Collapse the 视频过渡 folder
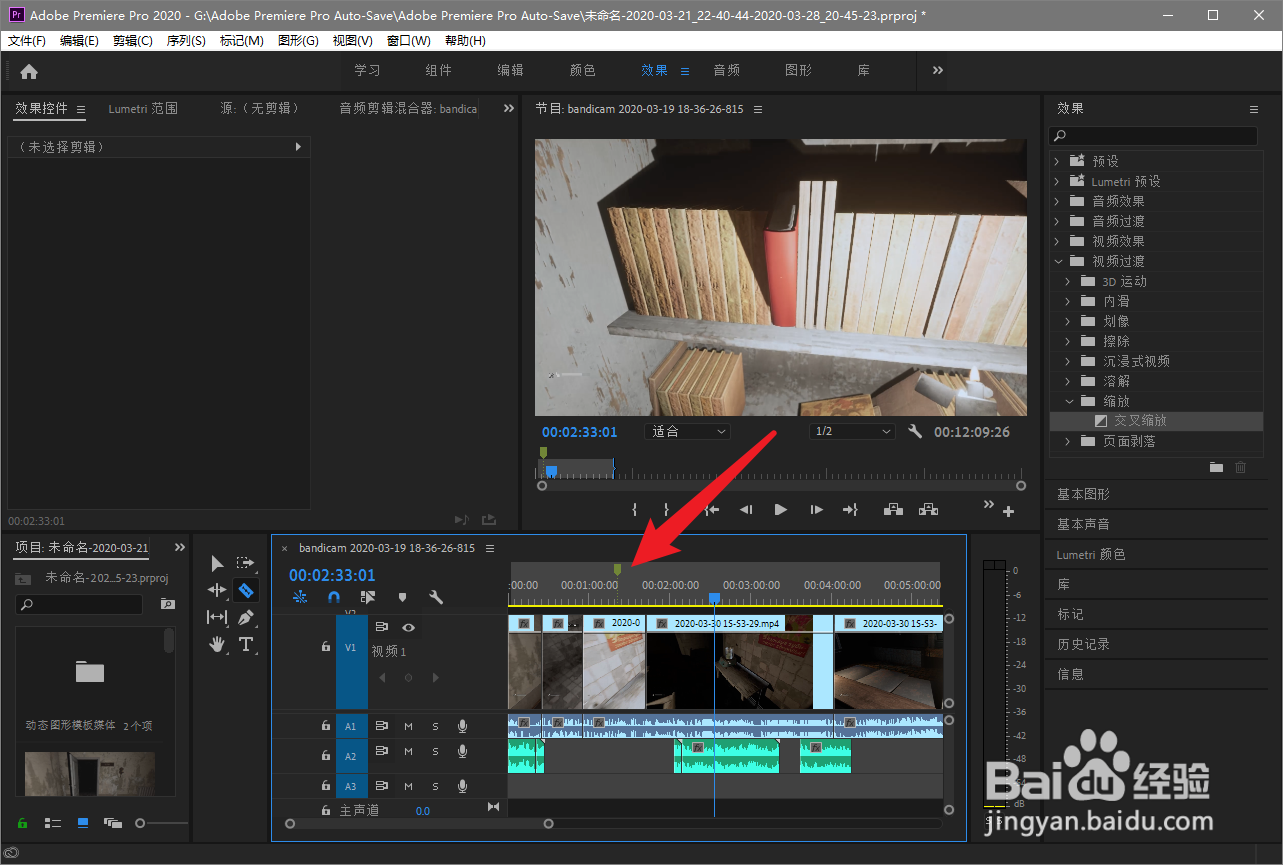 tap(1058, 261)
